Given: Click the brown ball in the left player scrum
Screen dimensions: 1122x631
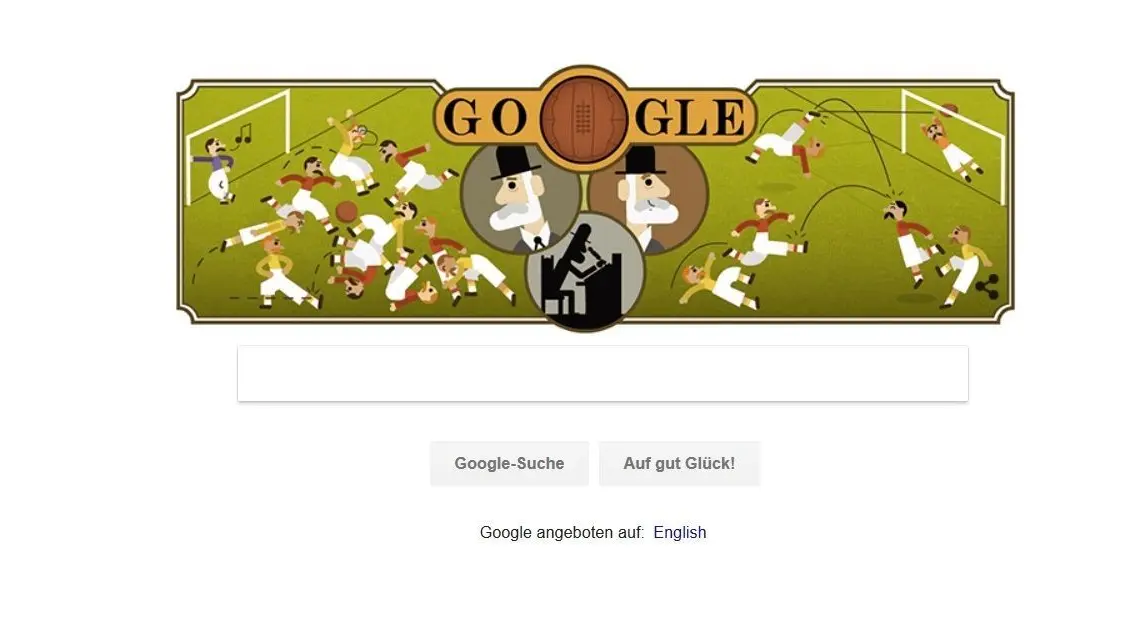Looking at the screenshot, I should point(347,211).
